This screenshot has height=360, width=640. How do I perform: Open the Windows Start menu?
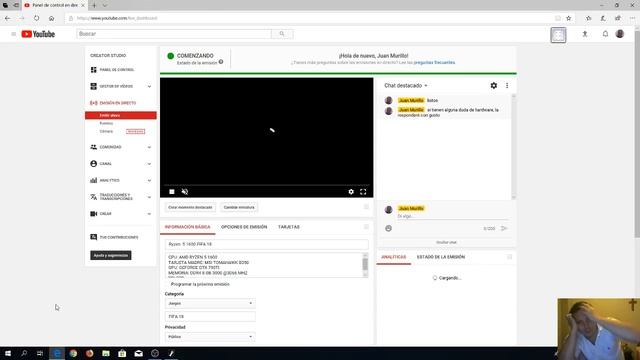pyautogui.click(x=8, y=353)
